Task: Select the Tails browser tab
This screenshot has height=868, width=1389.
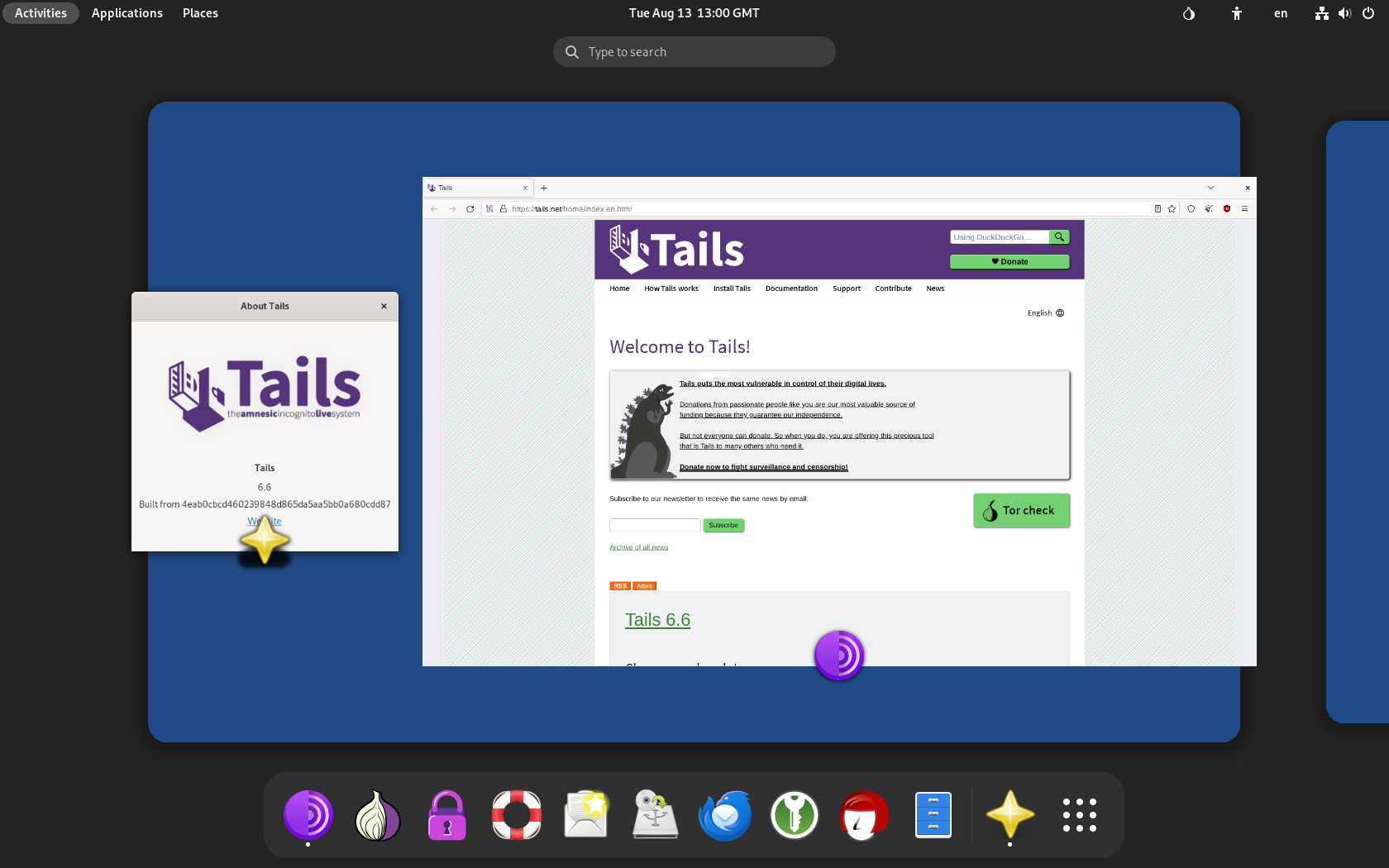Action: pos(478,188)
